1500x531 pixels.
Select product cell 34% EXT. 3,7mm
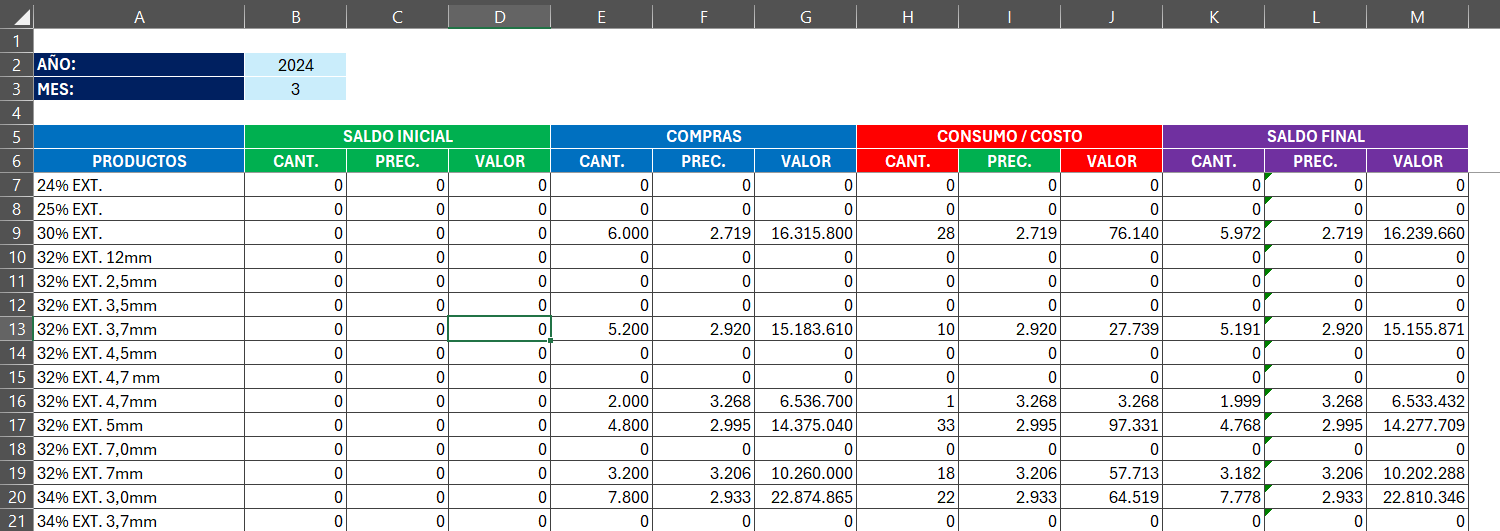pos(139,520)
